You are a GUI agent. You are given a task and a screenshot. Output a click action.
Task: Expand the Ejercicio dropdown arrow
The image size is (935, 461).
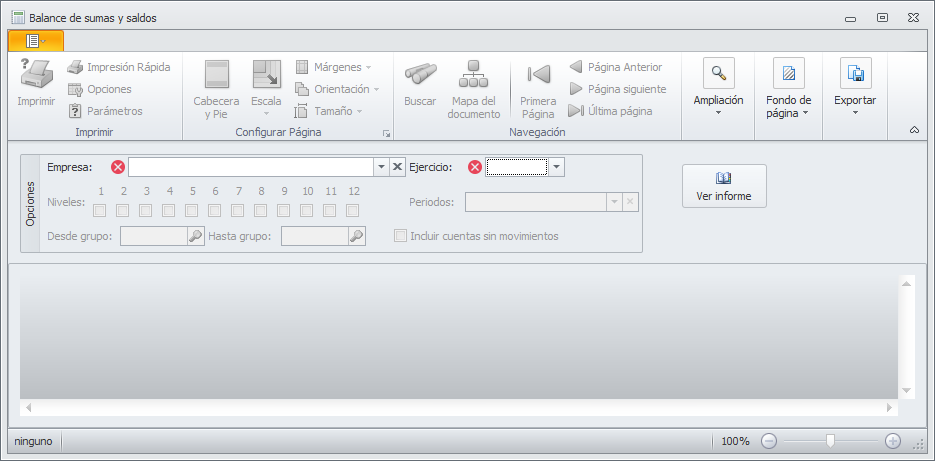556,167
